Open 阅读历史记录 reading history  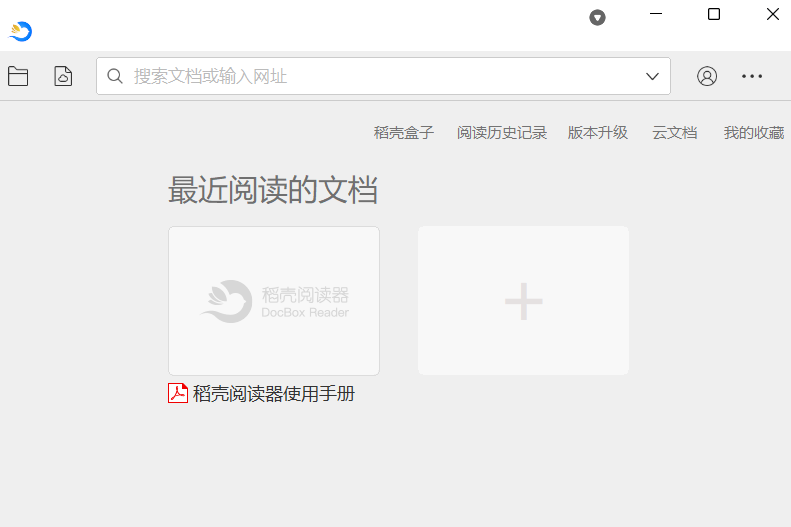coord(502,133)
